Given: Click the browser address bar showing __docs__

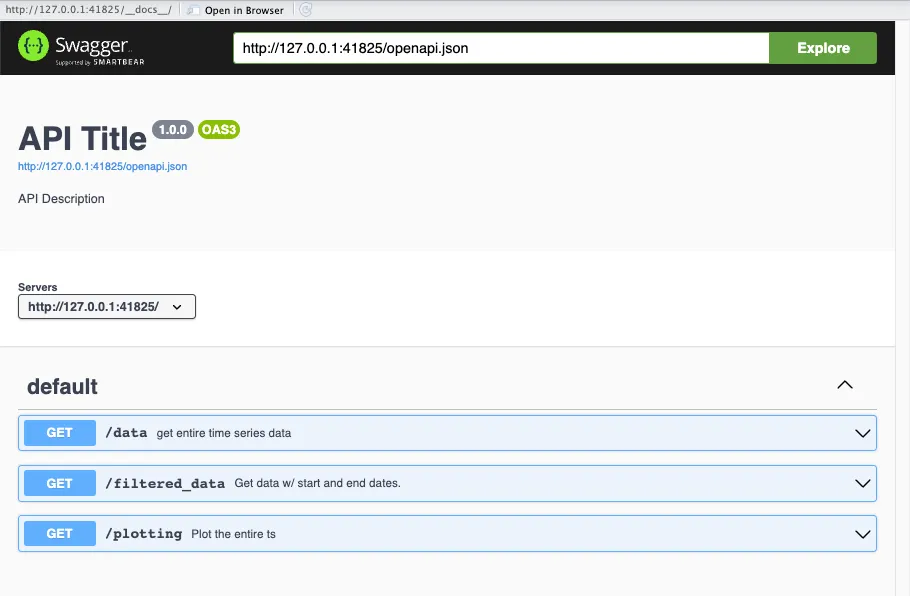Looking at the screenshot, I should [x=90, y=10].
